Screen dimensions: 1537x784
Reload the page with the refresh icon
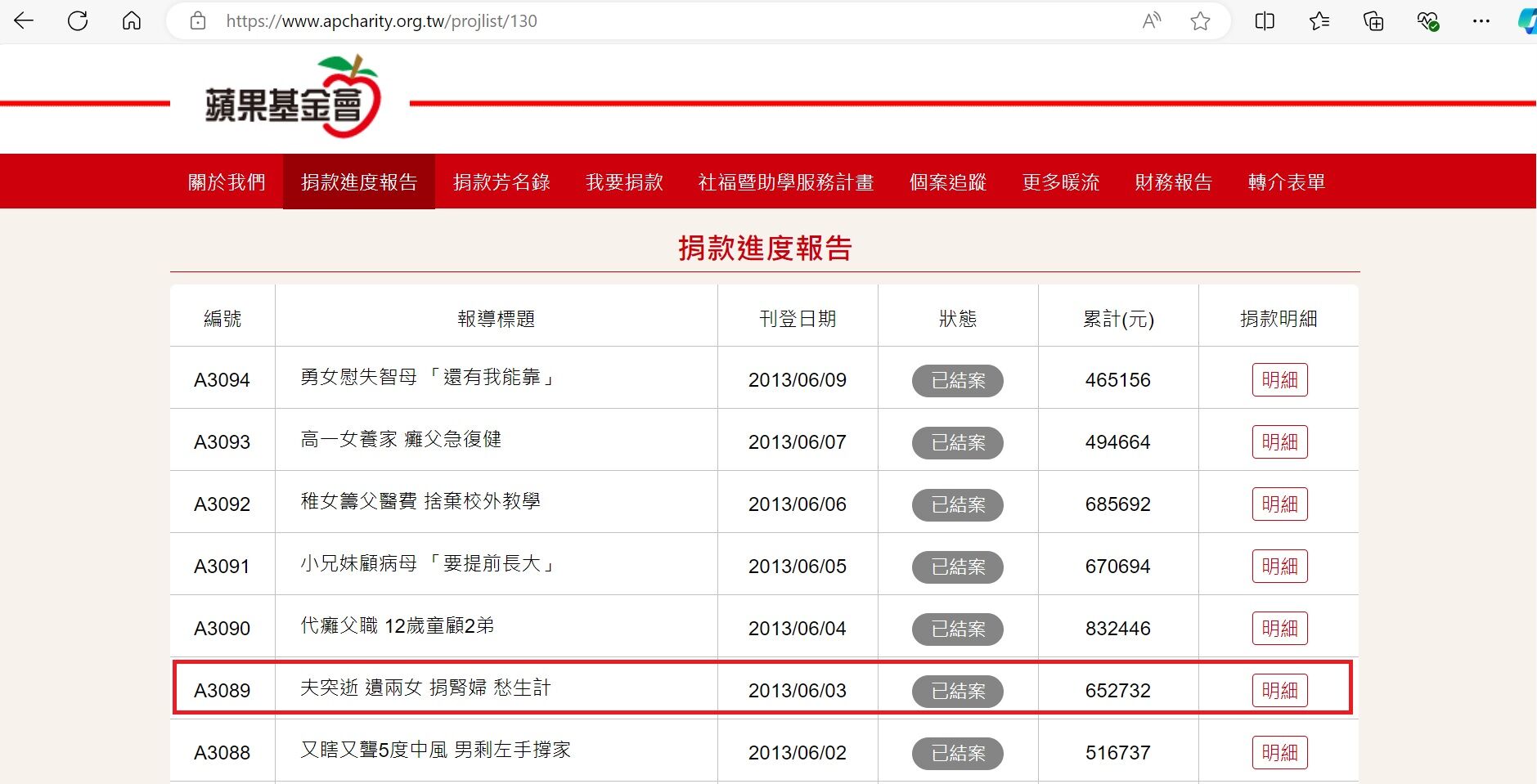pyautogui.click(x=78, y=21)
